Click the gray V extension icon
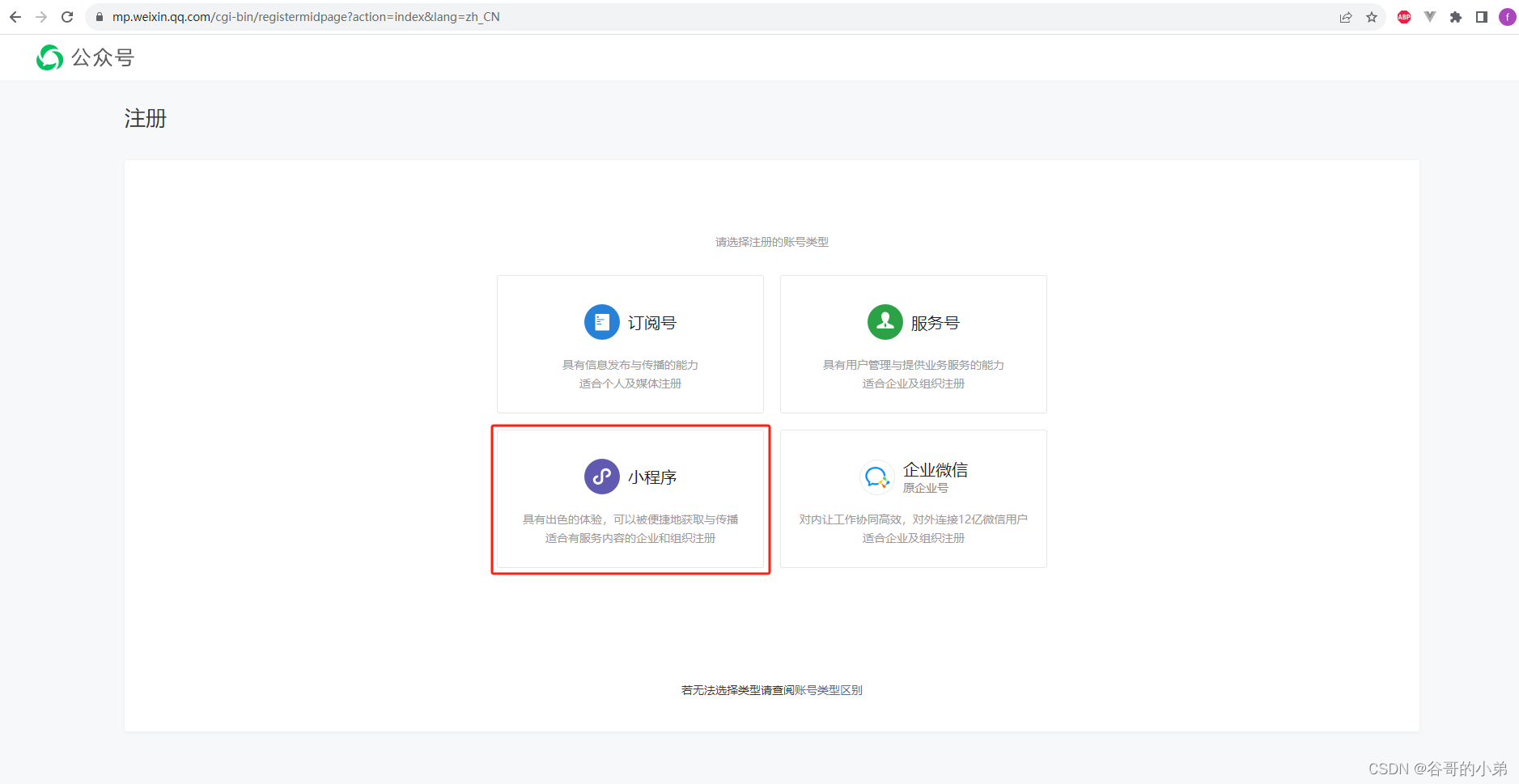Image resolution: width=1519 pixels, height=784 pixels. pos(1430,17)
